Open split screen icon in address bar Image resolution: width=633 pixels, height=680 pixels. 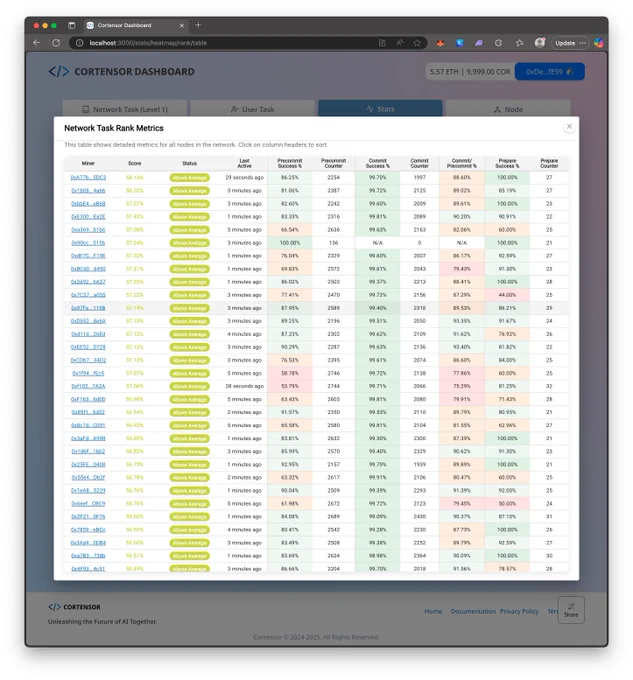click(382, 42)
